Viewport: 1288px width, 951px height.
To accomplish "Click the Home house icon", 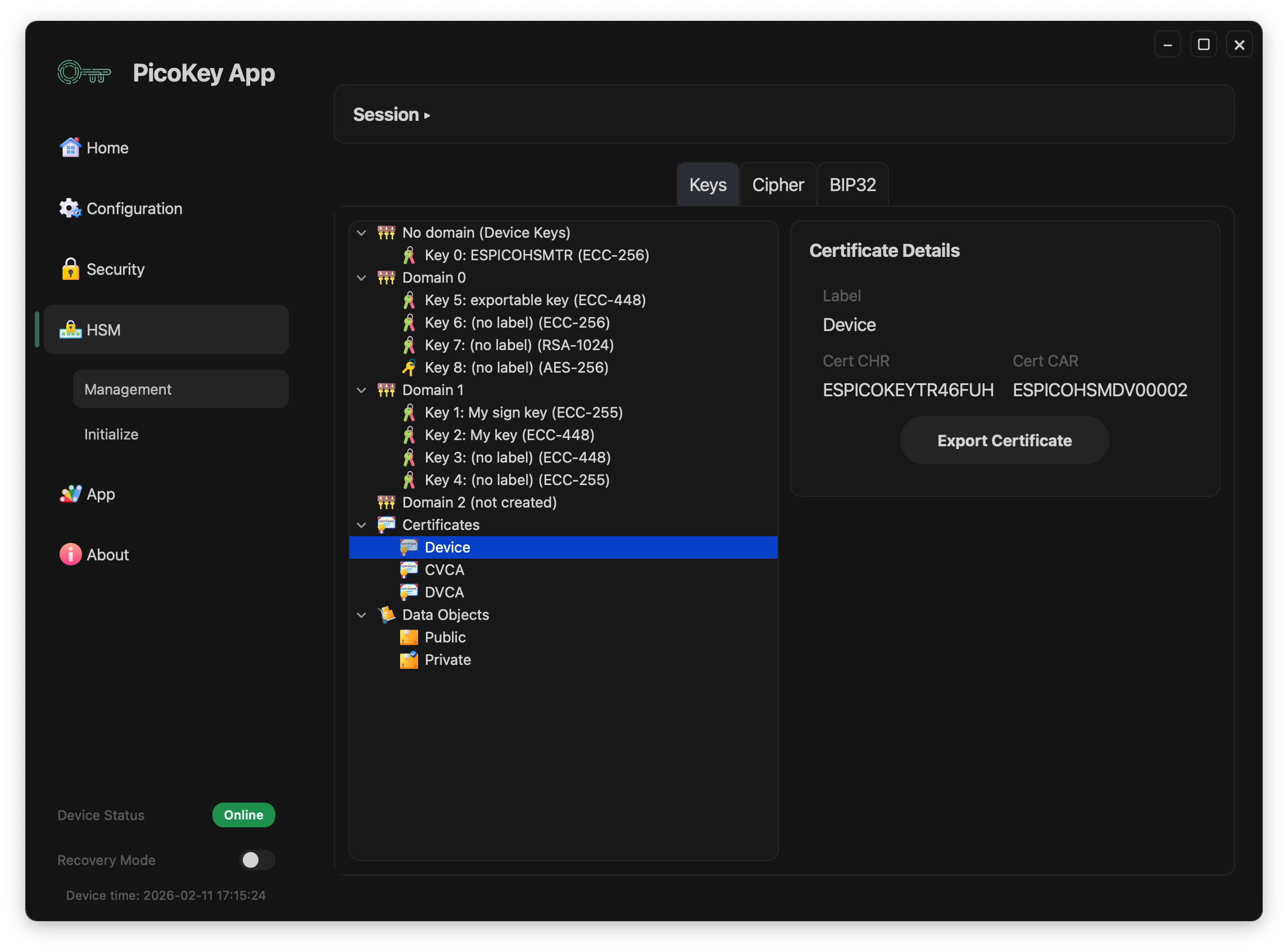I will pos(70,148).
